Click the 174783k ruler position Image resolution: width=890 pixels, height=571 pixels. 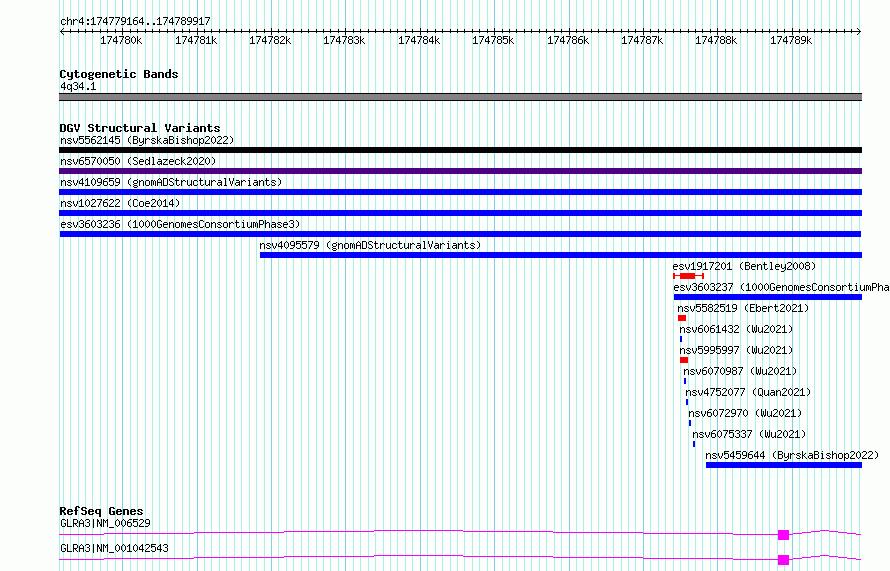click(x=345, y=40)
